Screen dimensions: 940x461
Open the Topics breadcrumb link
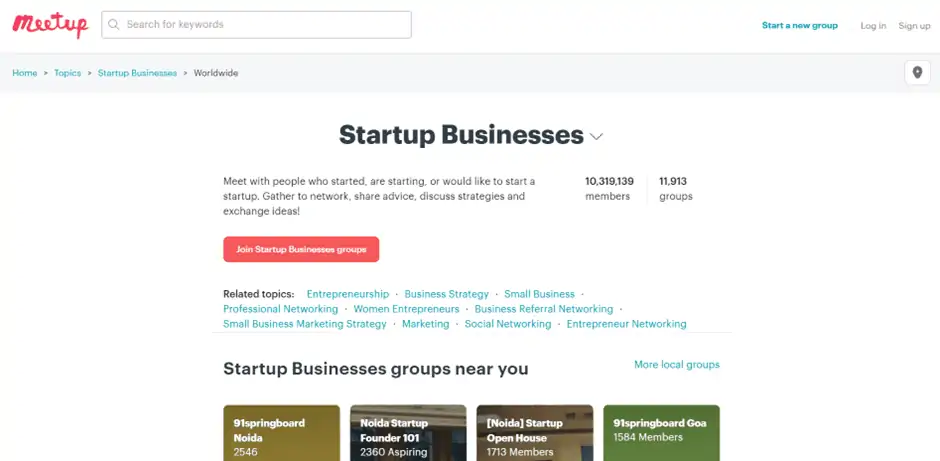(x=68, y=73)
